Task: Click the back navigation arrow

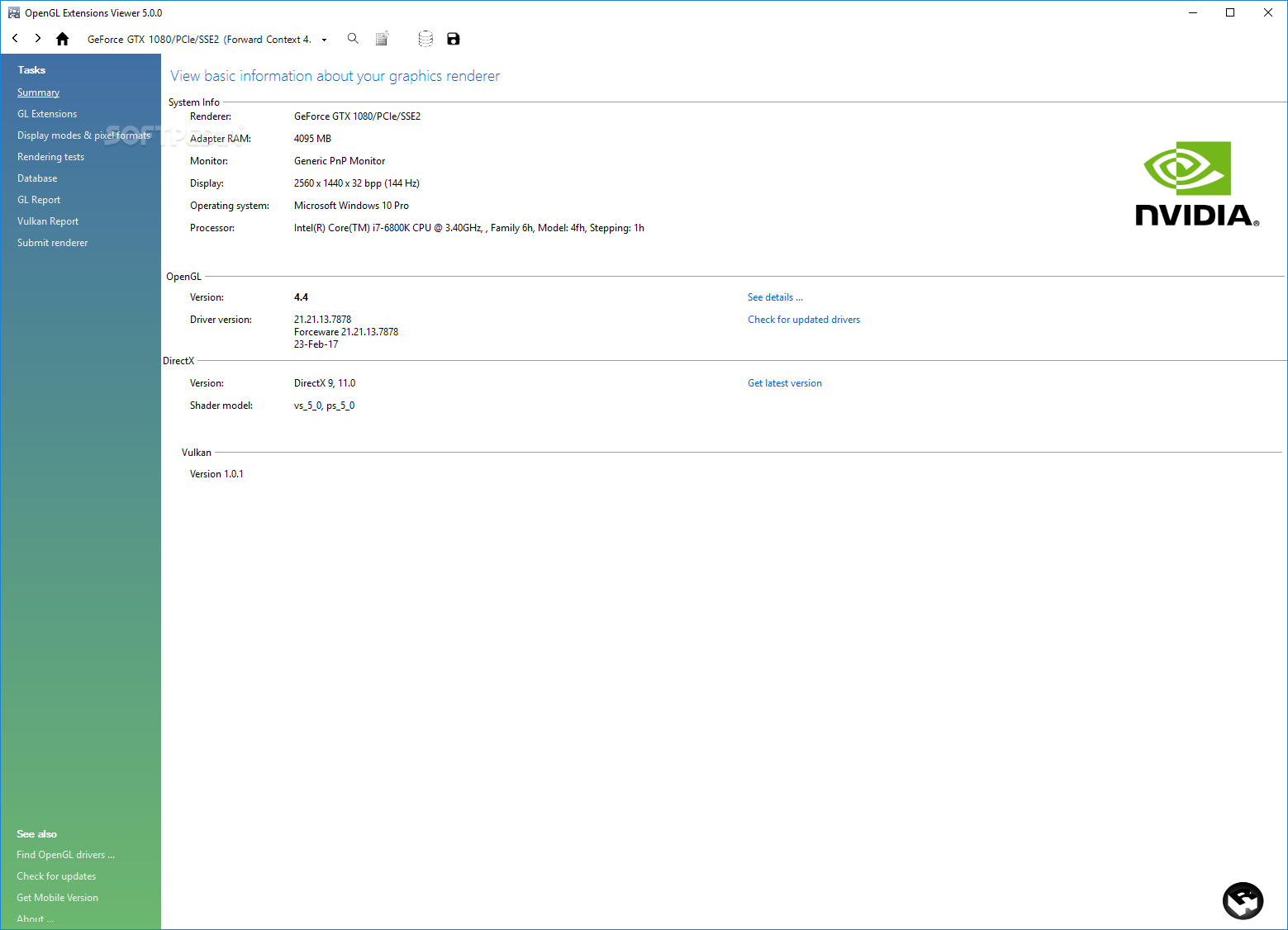Action: 15,39
